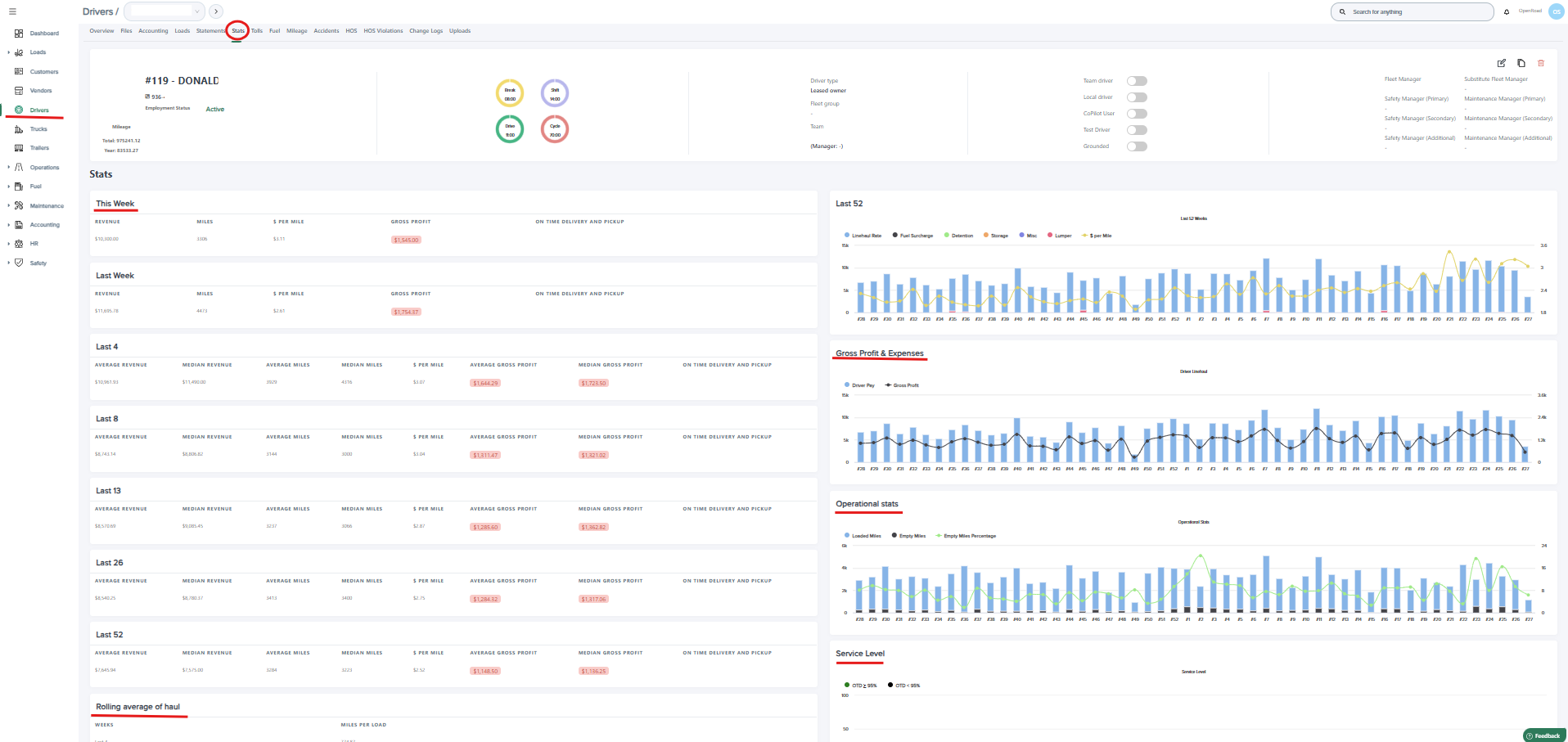Hide Linehaul Rate series in chart legend
1568x742 pixels.
pos(863,236)
